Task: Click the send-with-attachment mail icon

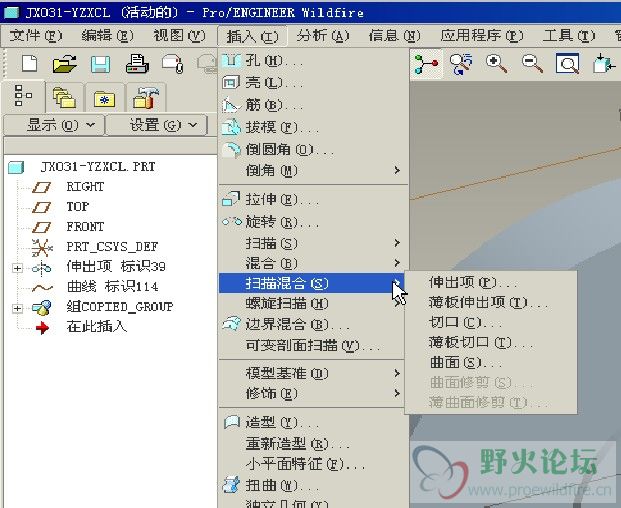Action: (x=173, y=64)
